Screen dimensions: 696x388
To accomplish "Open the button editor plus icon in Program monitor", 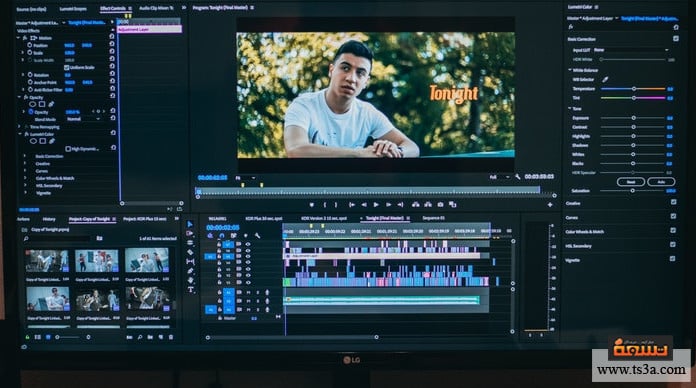I will (550, 205).
